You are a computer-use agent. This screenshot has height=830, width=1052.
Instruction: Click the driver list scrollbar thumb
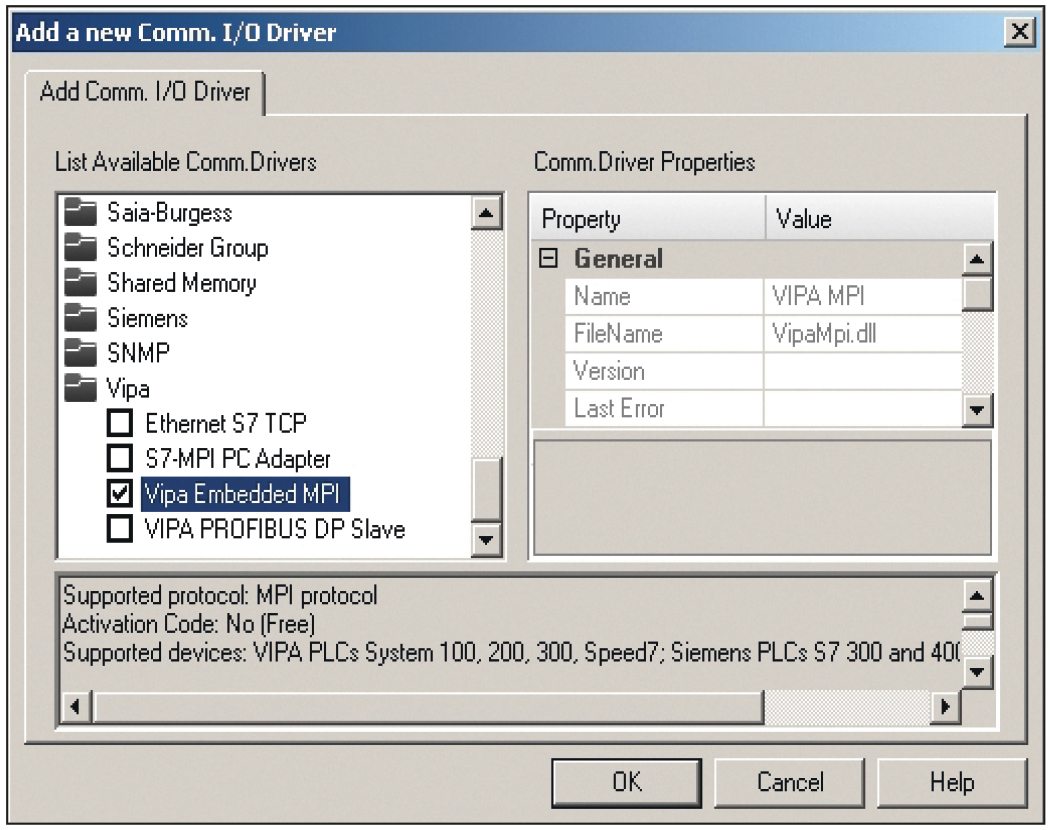(486, 490)
